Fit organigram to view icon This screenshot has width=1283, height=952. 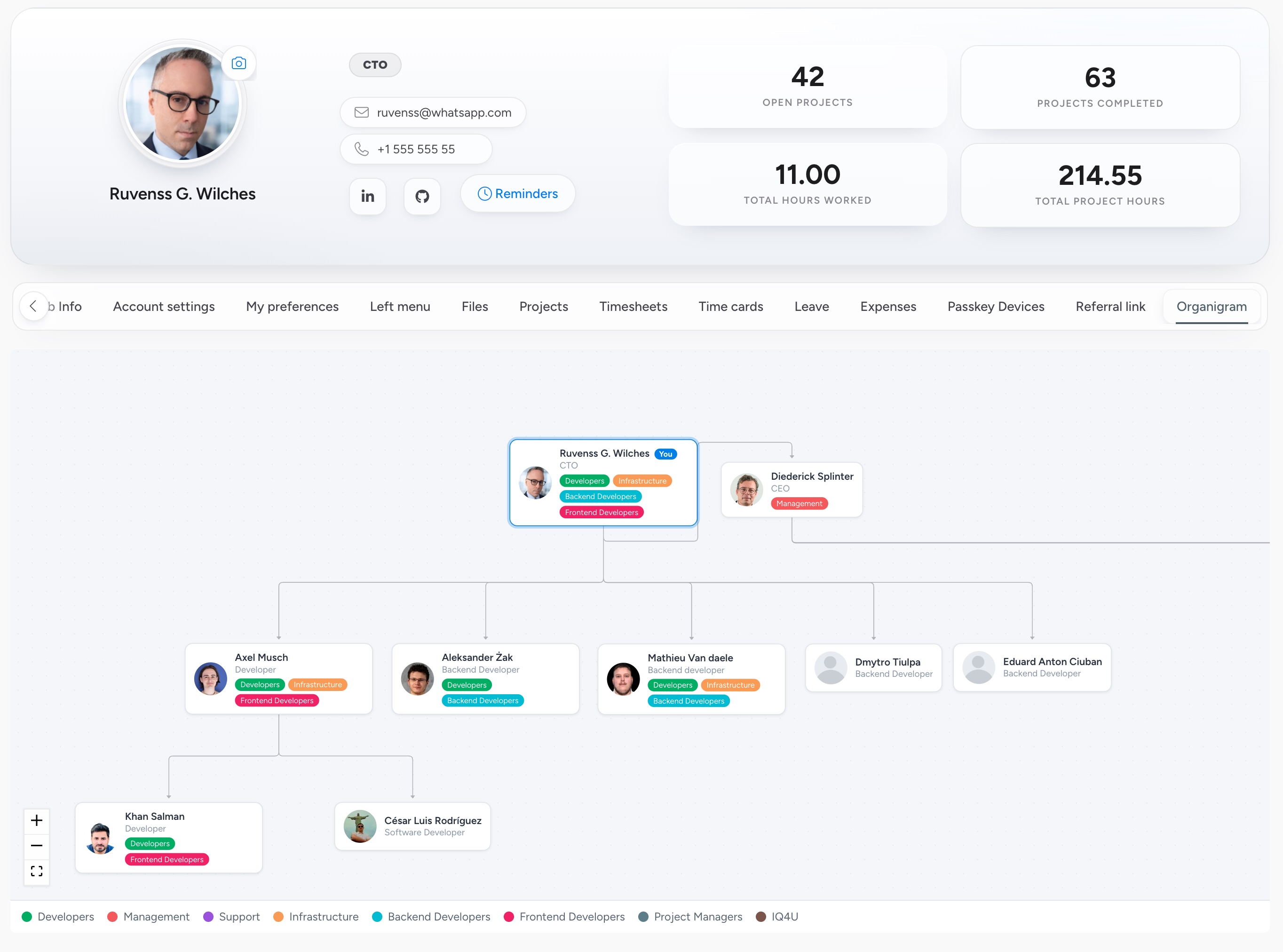coord(37,871)
